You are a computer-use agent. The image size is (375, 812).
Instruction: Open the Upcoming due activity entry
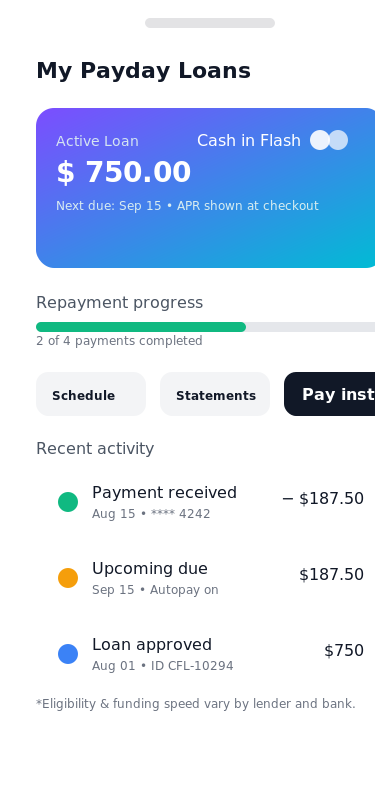(x=206, y=578)
